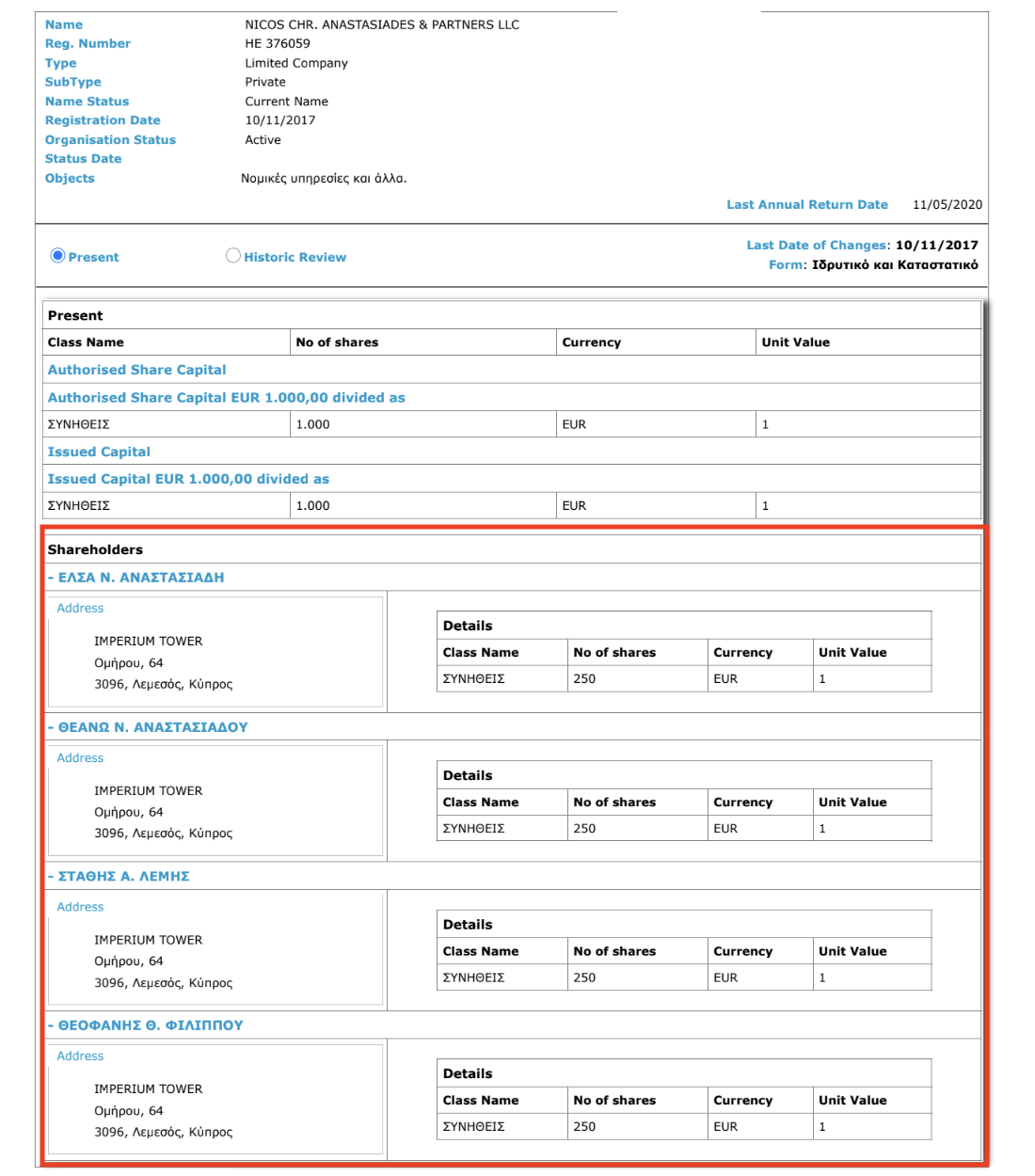Select the Historic Review radio button
The image size is (1035, 1176).
click(233, 256)
